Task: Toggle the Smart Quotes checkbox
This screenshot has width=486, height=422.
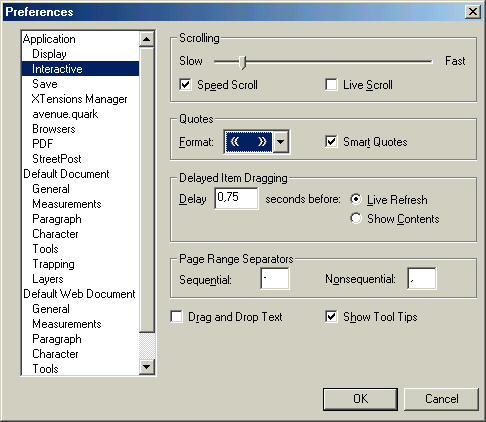Action: click(331, 142)
